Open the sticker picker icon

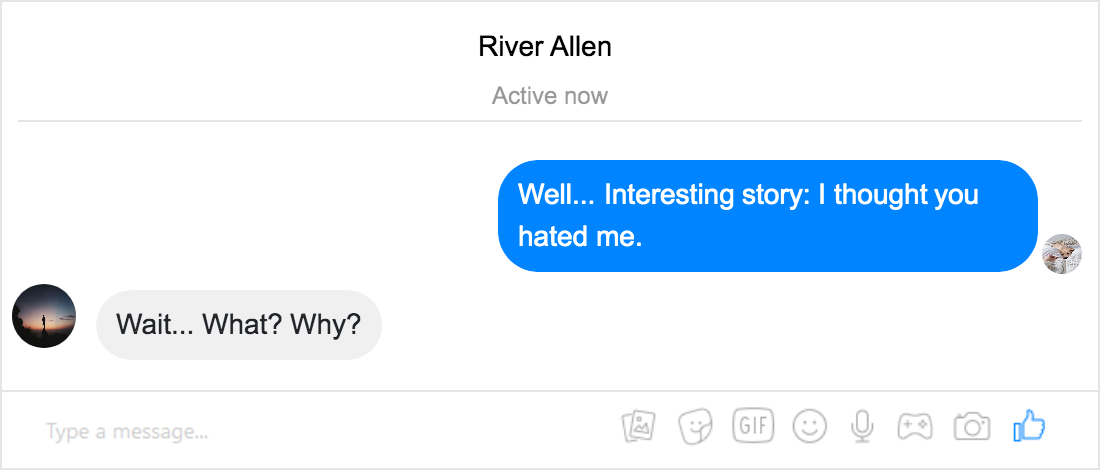[x=695, y=427]
